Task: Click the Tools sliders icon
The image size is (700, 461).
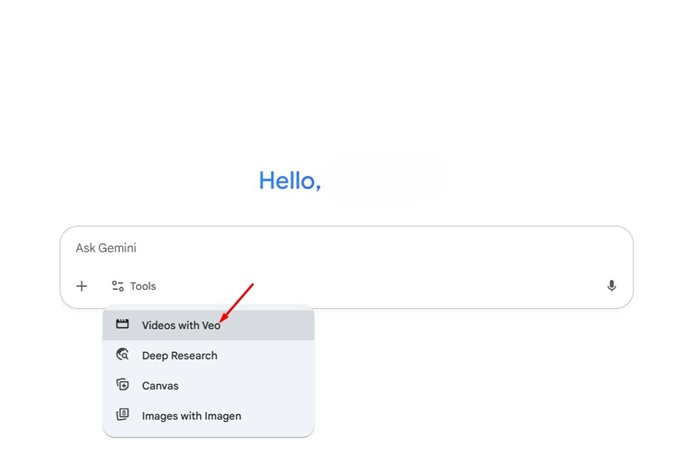Action: pos(118,286)
